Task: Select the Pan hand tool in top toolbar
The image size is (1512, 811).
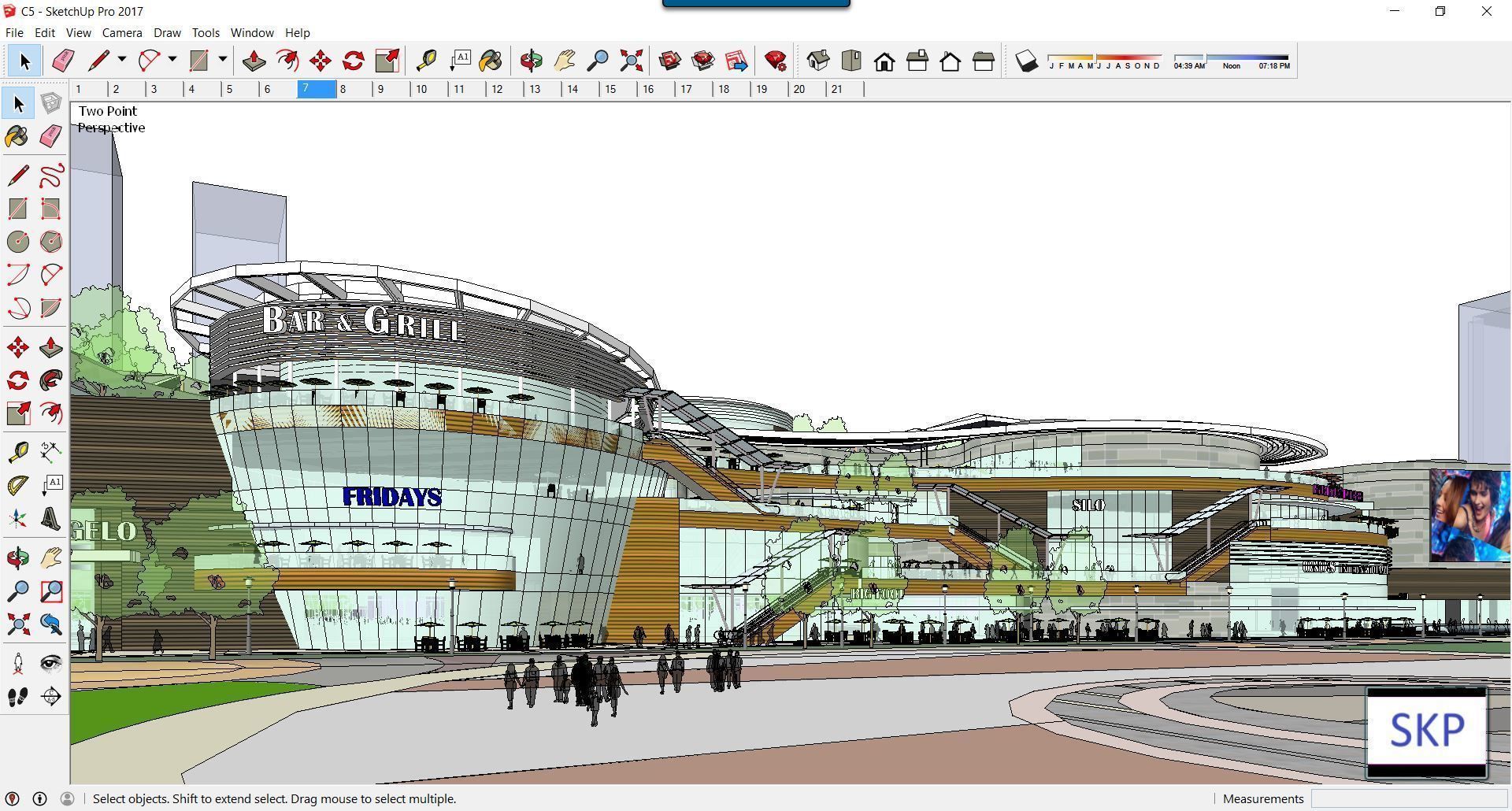Action: (x=565, y=61)
